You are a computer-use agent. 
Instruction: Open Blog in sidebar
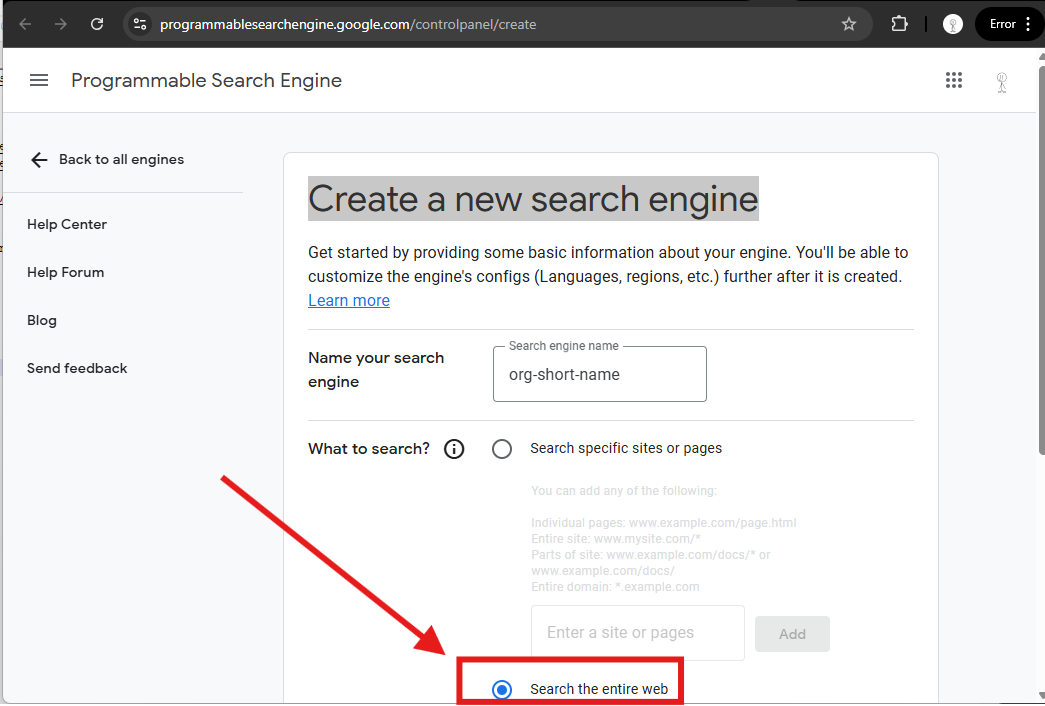(x=41, y=320)
